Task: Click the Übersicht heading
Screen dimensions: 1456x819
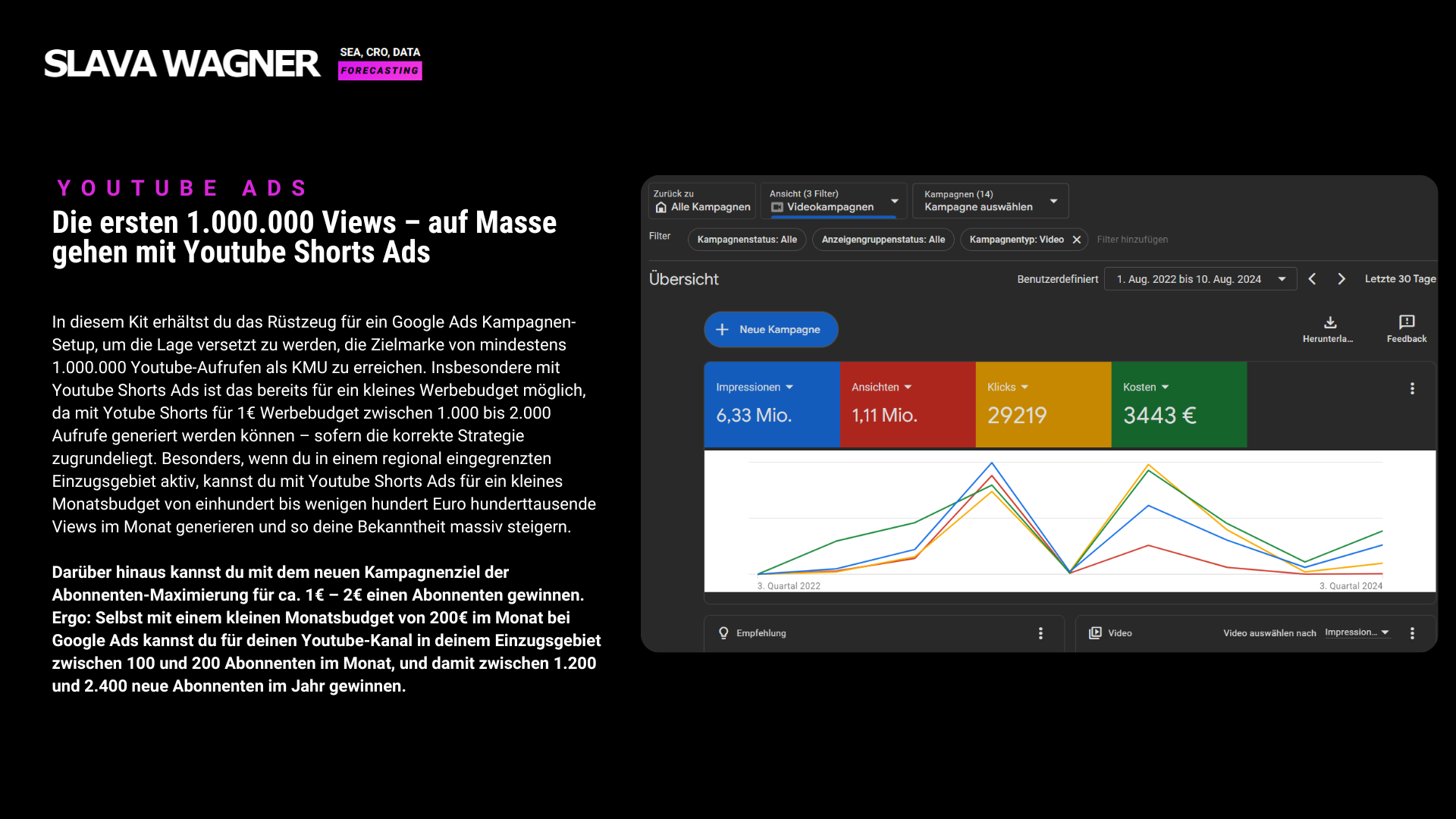Action: coord(684,279)
